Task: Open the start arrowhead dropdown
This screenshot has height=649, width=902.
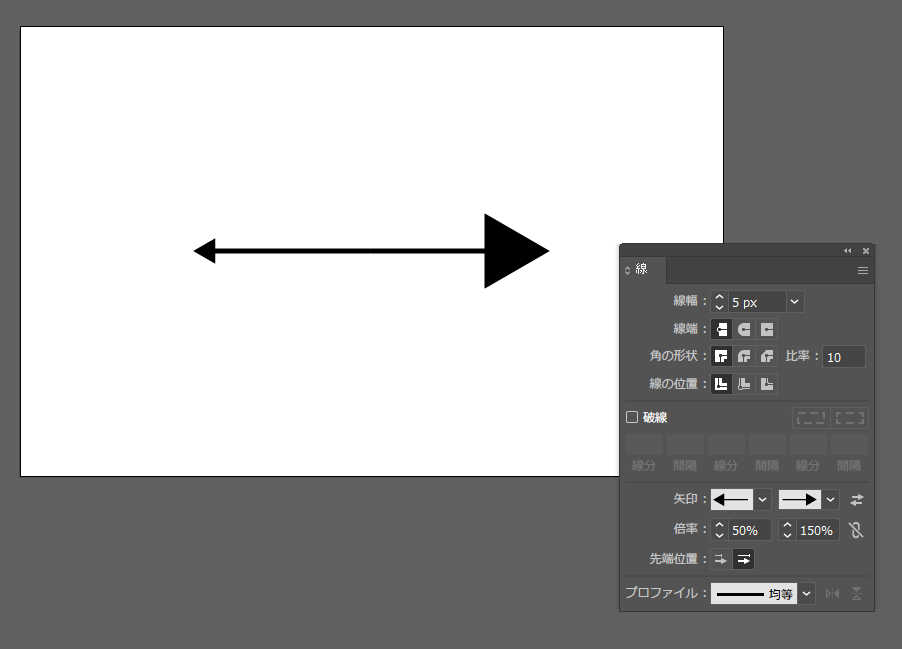Action: (763, 500)
